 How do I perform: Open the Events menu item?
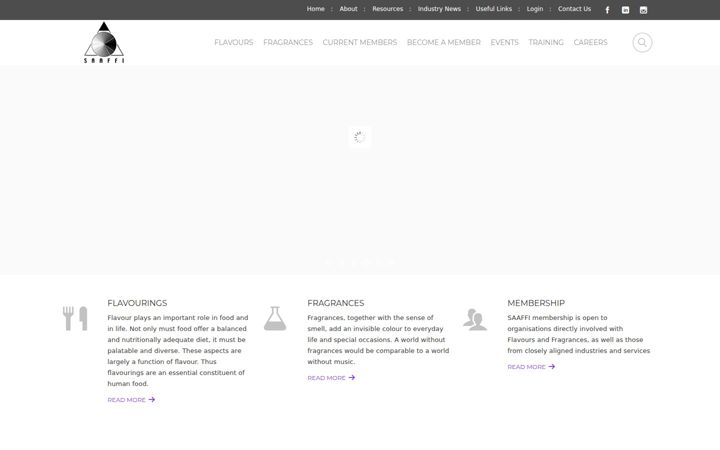504,42
